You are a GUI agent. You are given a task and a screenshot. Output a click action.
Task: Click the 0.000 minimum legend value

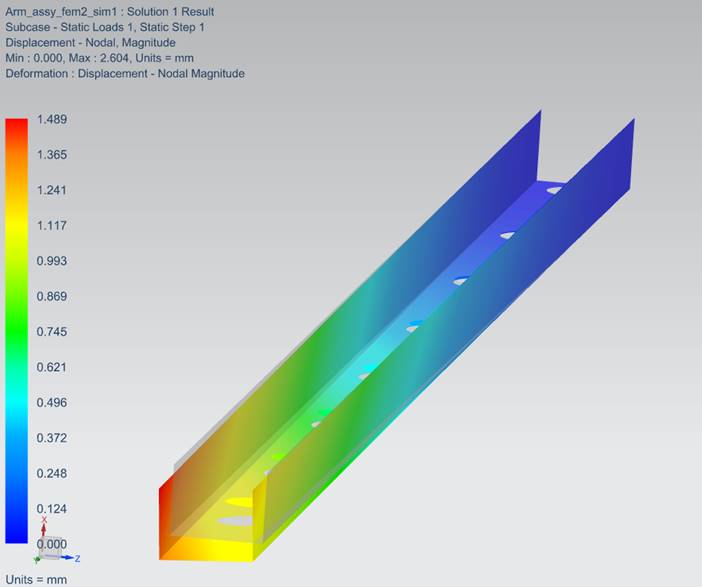[x=51, y=543]
